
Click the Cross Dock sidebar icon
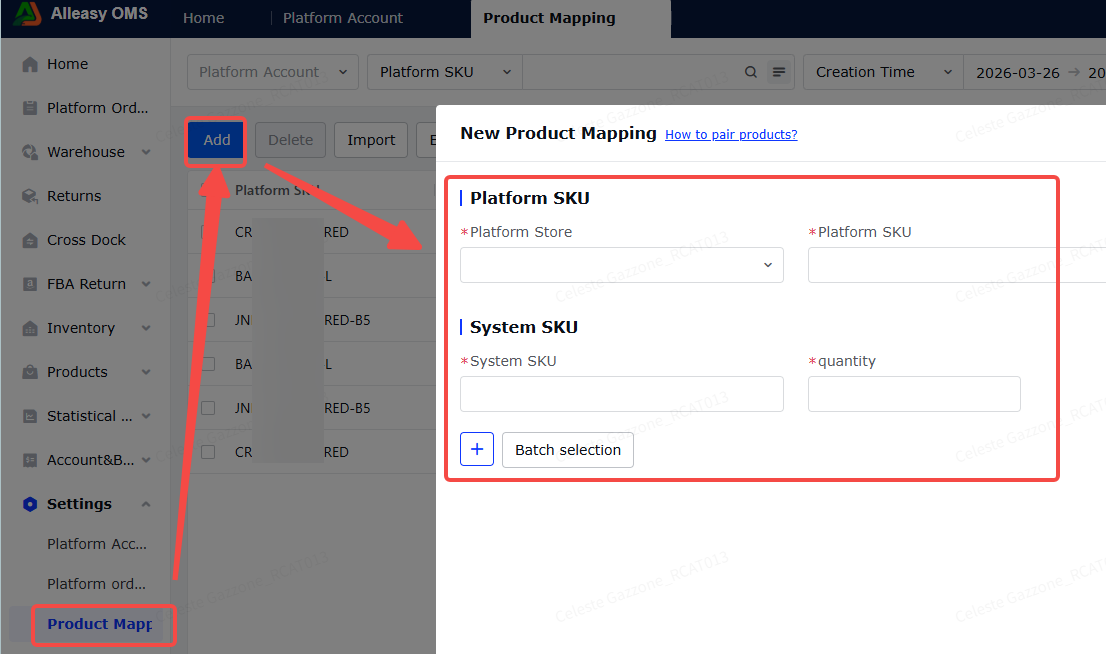click(x=30, y=240)
